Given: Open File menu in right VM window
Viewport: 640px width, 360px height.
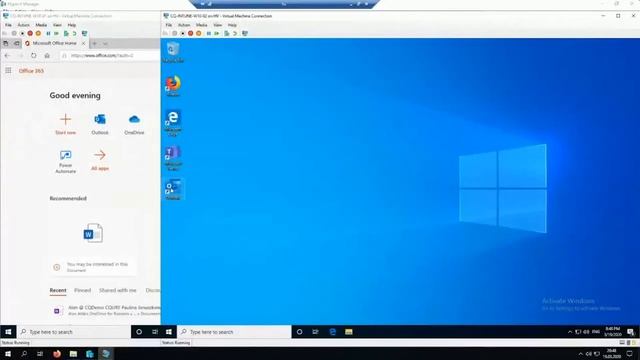Looking at the screenshot, I should [x=169, y=25].
